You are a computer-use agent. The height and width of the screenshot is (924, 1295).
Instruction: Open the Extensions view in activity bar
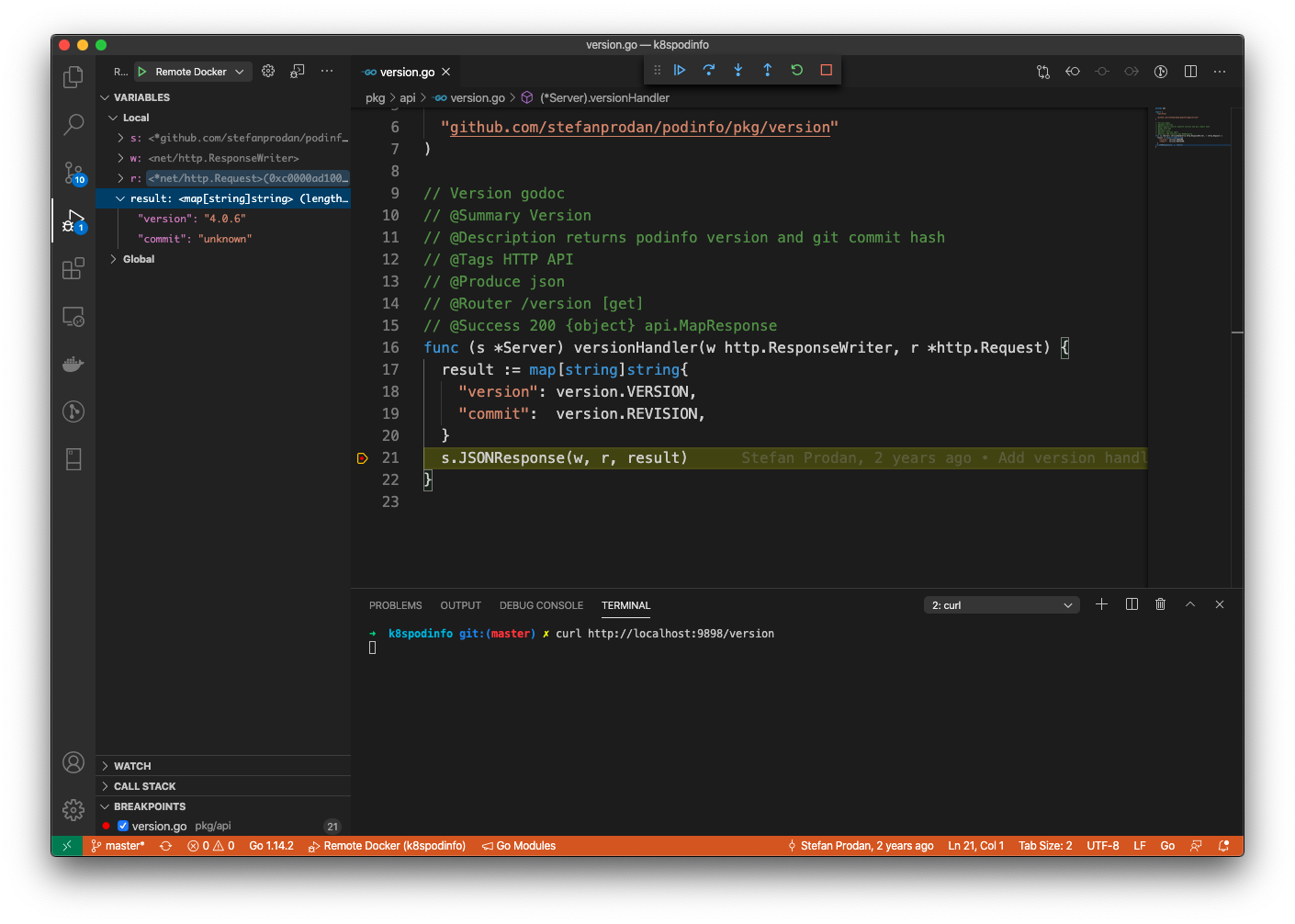tap(73, 268)
